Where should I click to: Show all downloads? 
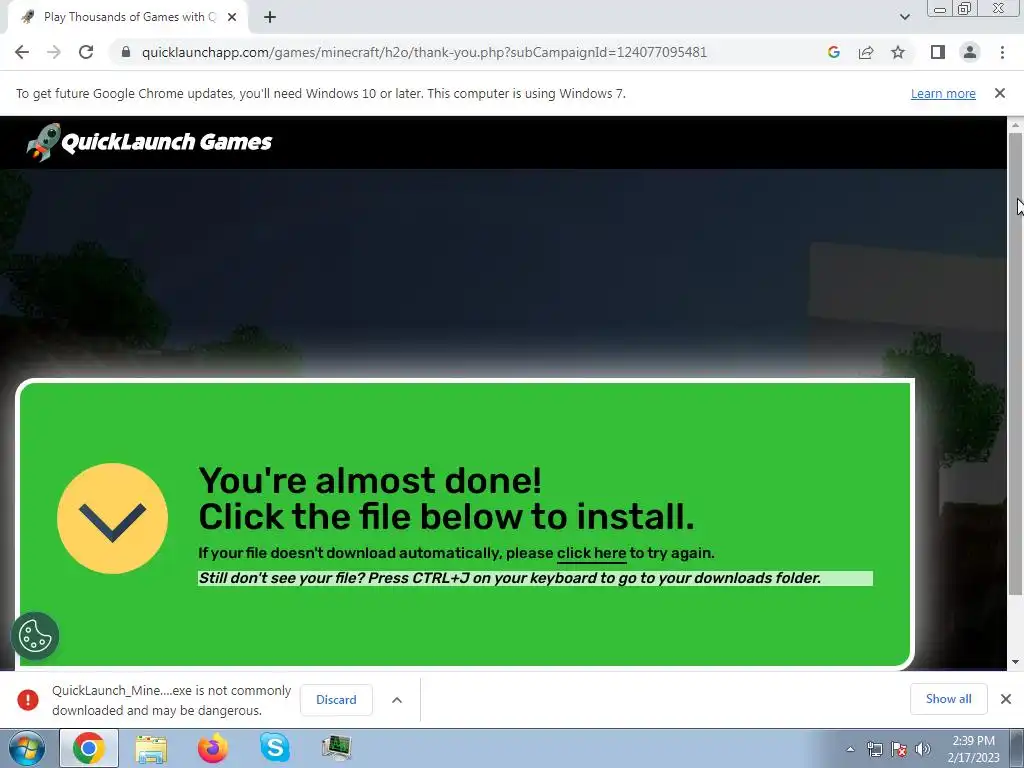[x=948, y=699]
